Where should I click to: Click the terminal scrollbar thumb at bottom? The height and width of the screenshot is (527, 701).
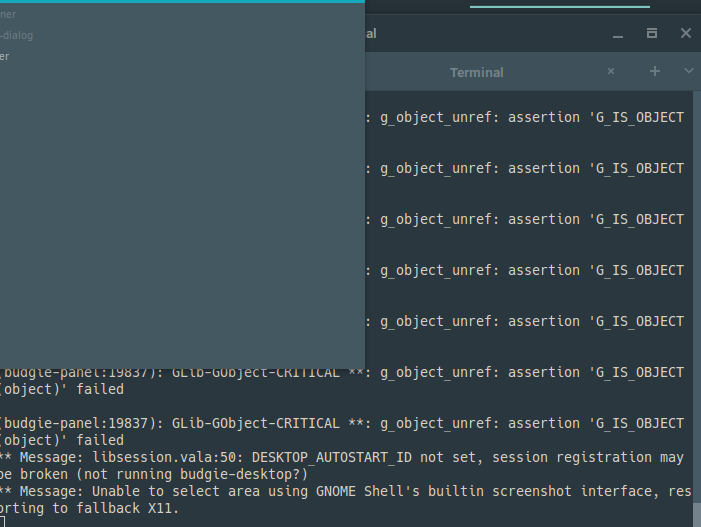697,515
